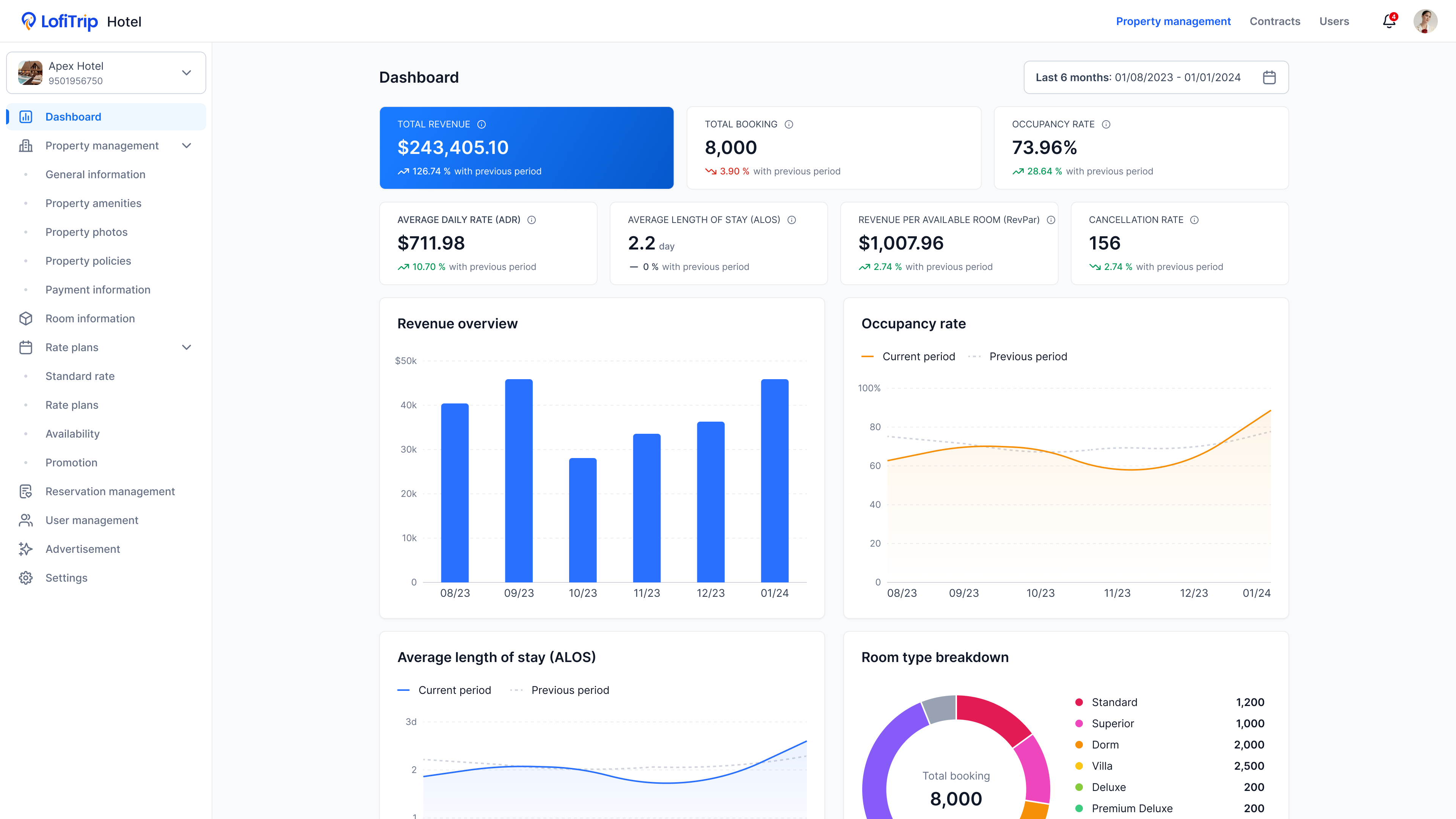Select Premium Deluxe in room type legend
The image size is (1456, 819).
[1131, 809]
